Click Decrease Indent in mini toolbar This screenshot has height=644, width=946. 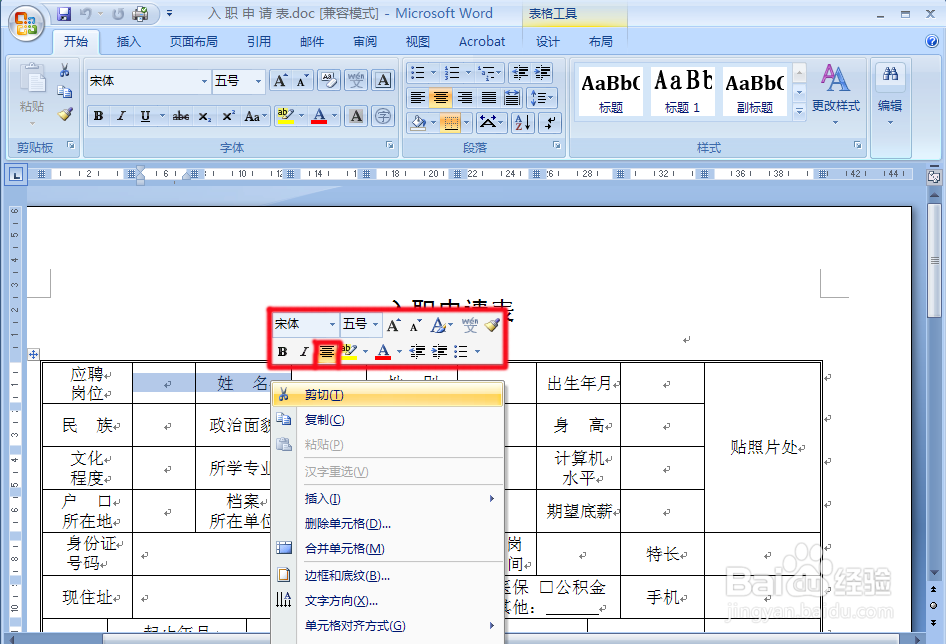(x=417, y=351)
